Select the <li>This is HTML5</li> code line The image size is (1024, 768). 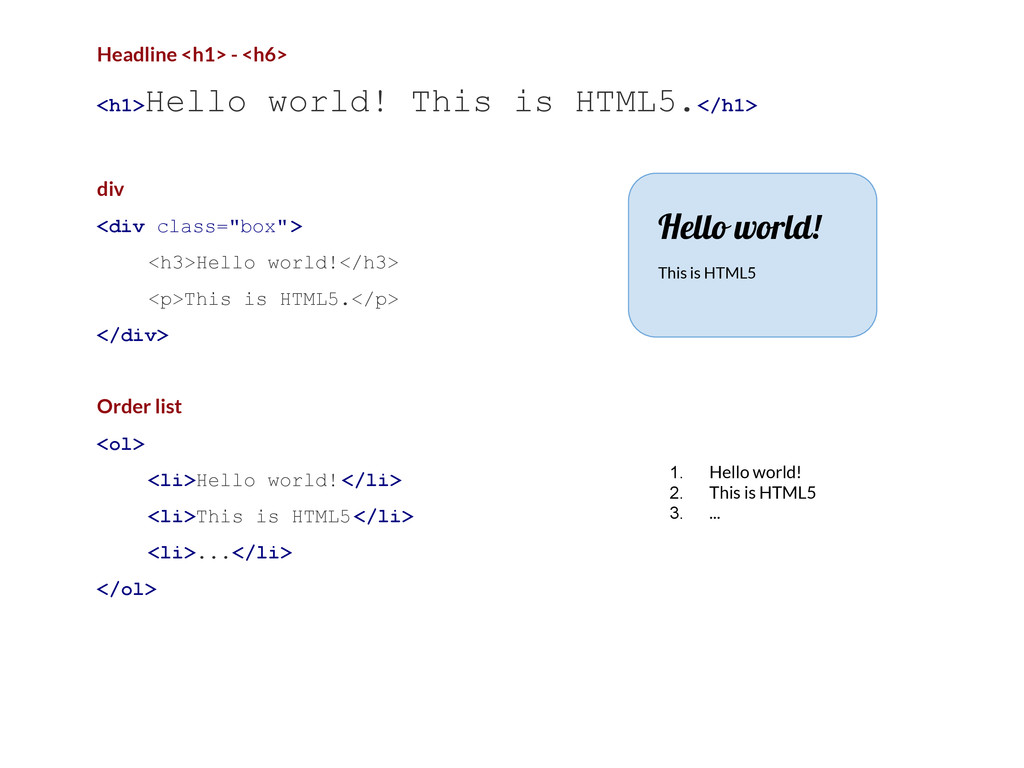(x=280, y=517)
